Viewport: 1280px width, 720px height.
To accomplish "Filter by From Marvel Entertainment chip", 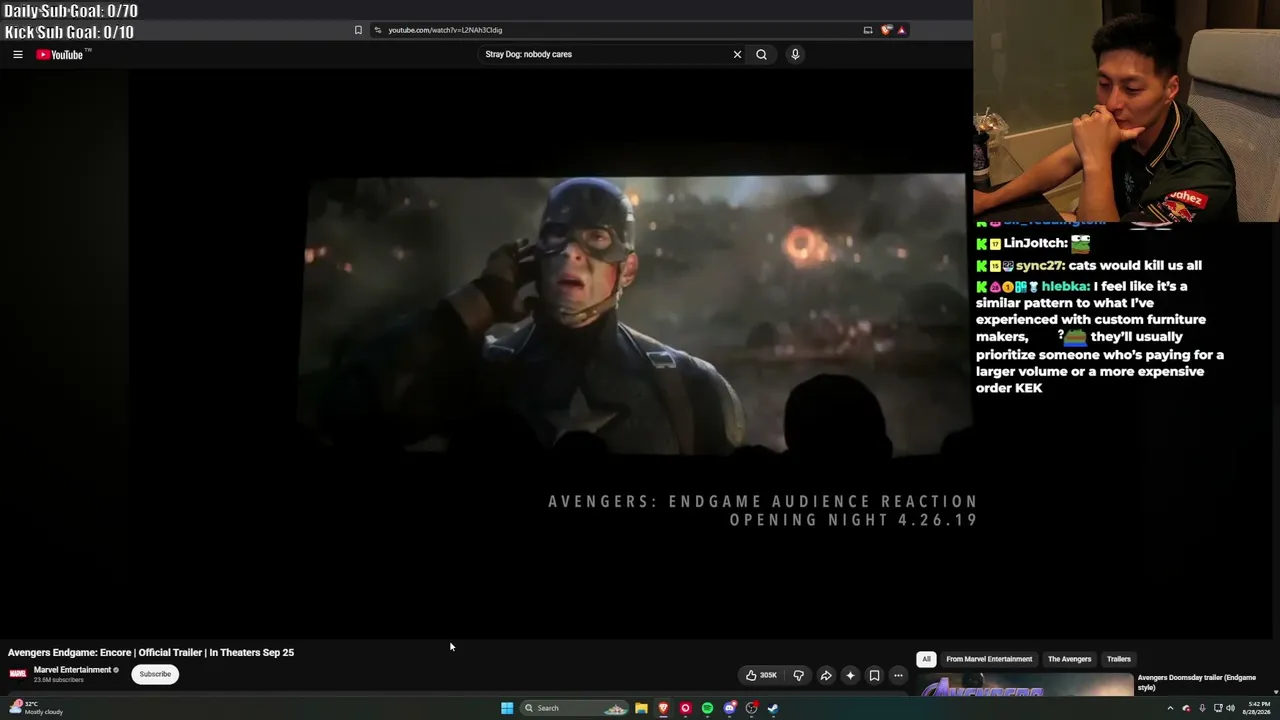I will [989, 659].
